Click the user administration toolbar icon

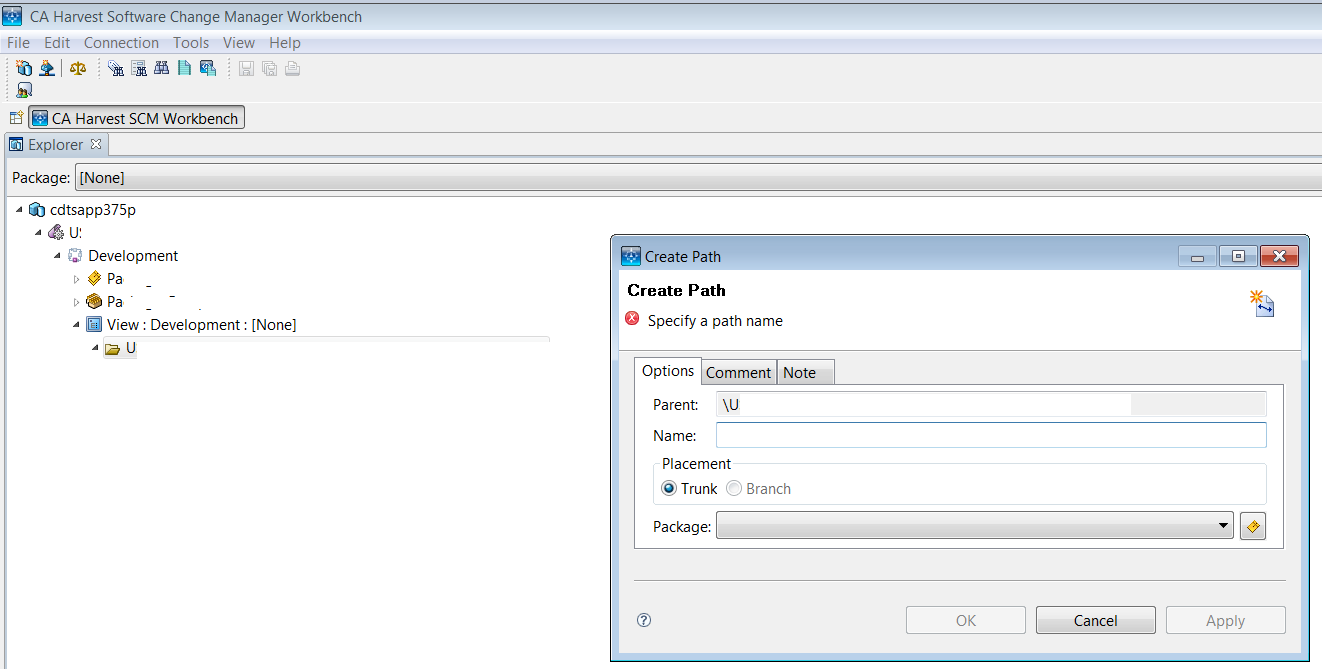pos(24,89)
